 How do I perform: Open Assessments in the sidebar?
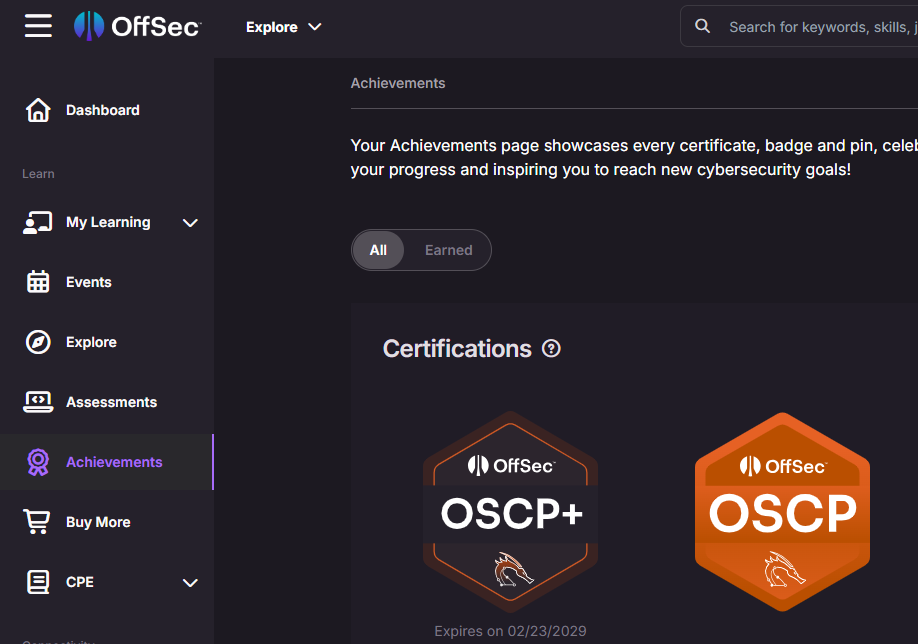(111, 402)
